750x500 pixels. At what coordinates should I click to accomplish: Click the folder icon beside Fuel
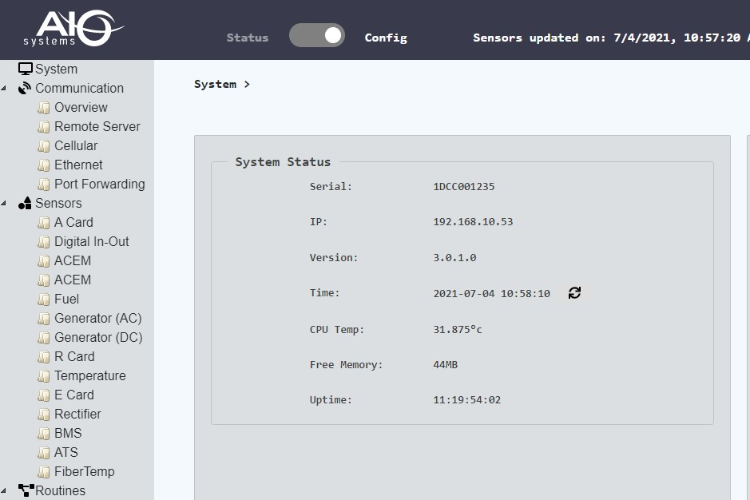point(44,300)
